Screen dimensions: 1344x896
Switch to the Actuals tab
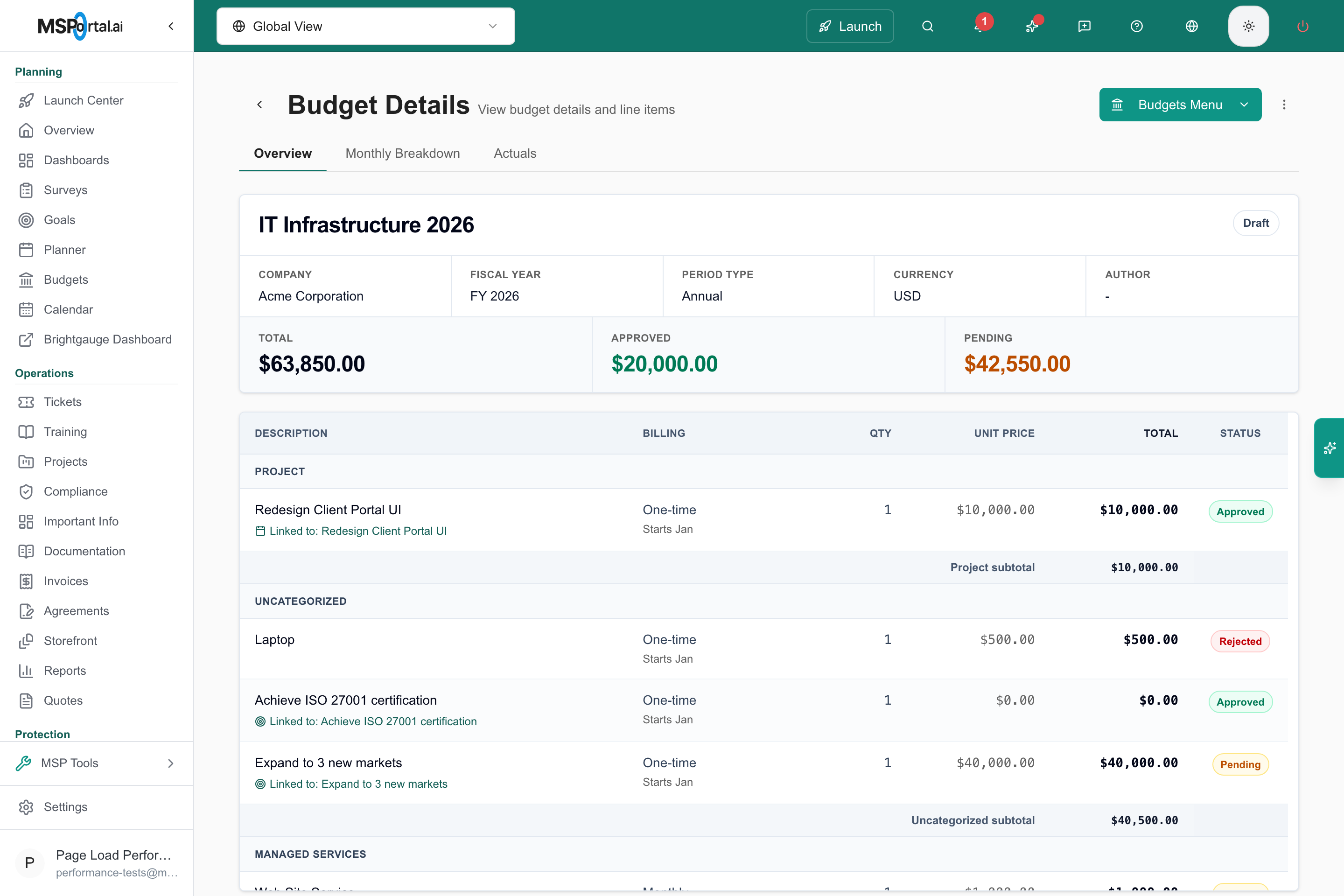click(x=515, y=153)
